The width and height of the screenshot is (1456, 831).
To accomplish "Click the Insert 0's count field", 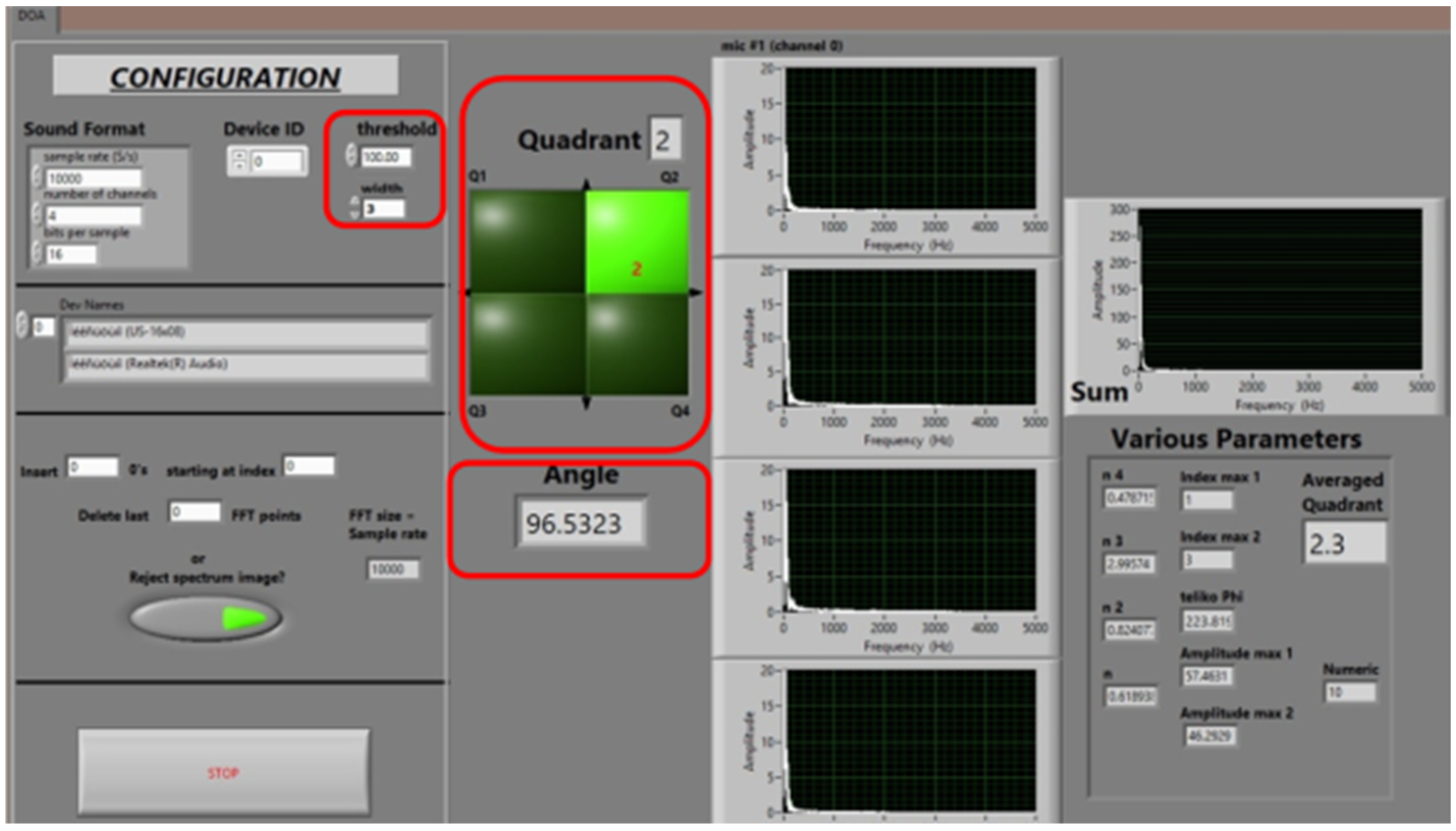I will [93, 468].
